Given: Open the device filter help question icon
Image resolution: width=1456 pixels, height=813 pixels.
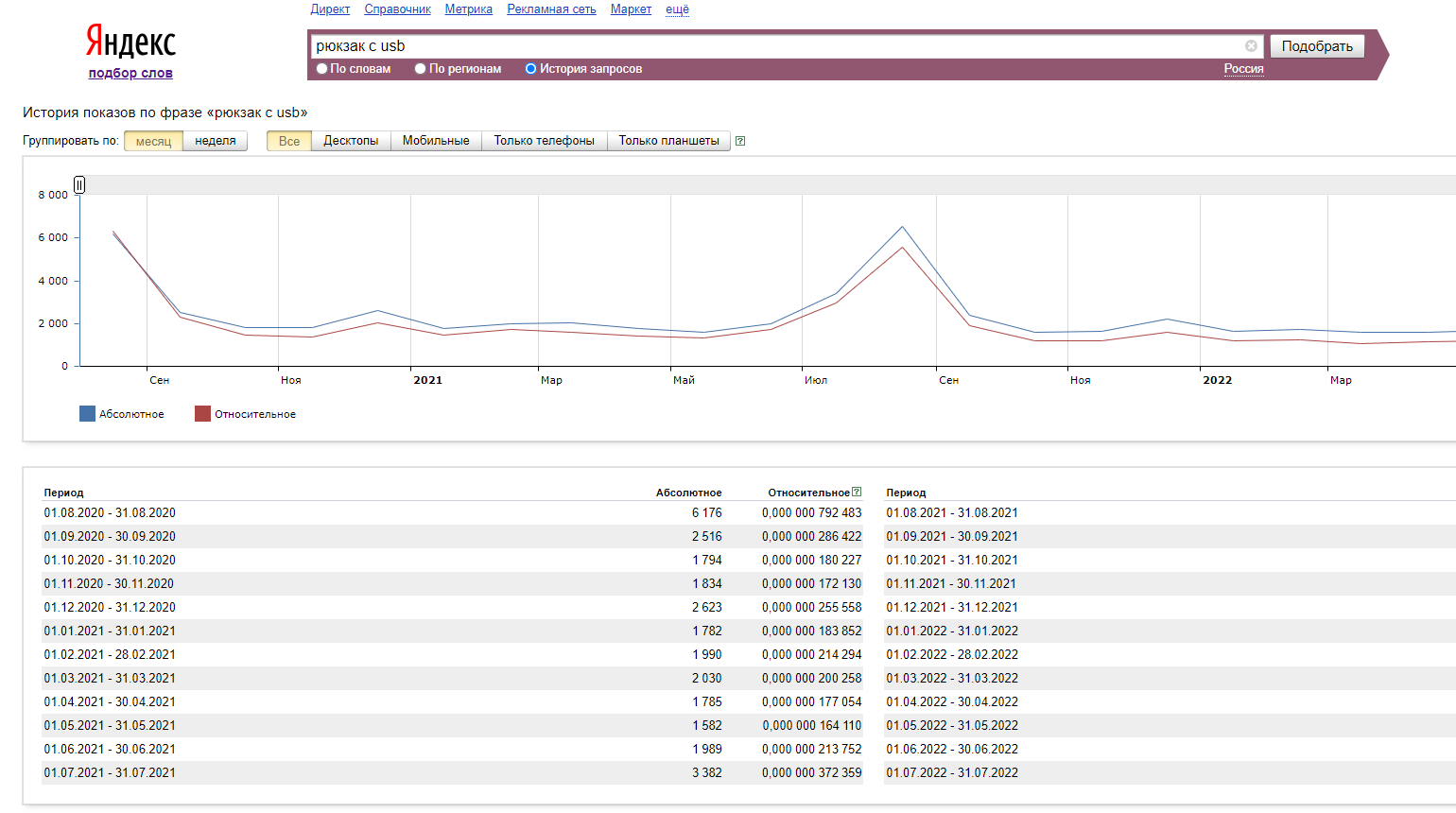Looking at the screenshot, I should tap(740, 141).
